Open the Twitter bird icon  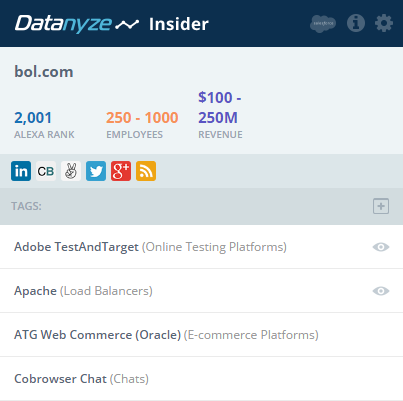96,171
